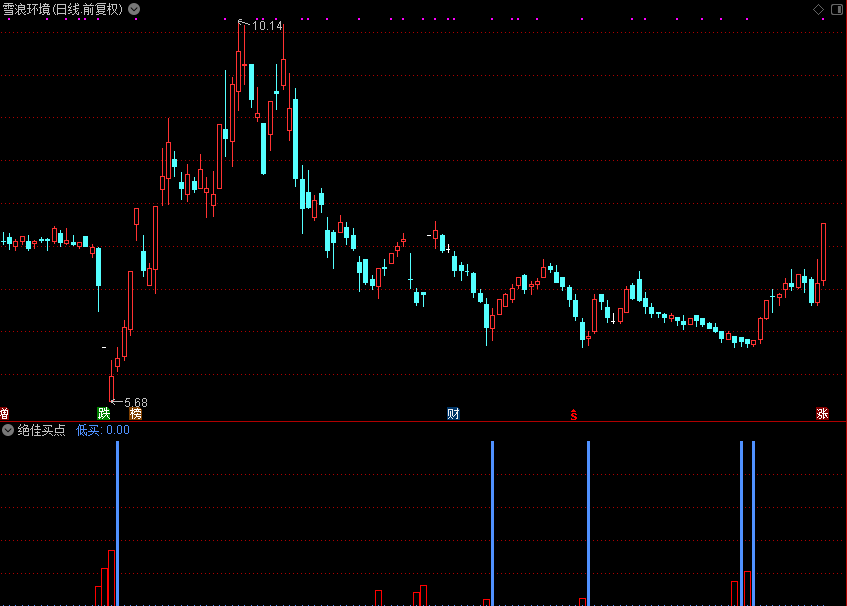Click the brown 榜 event marker
The image size is (847, 606).
pyautogui.click(x=136, y=414)
